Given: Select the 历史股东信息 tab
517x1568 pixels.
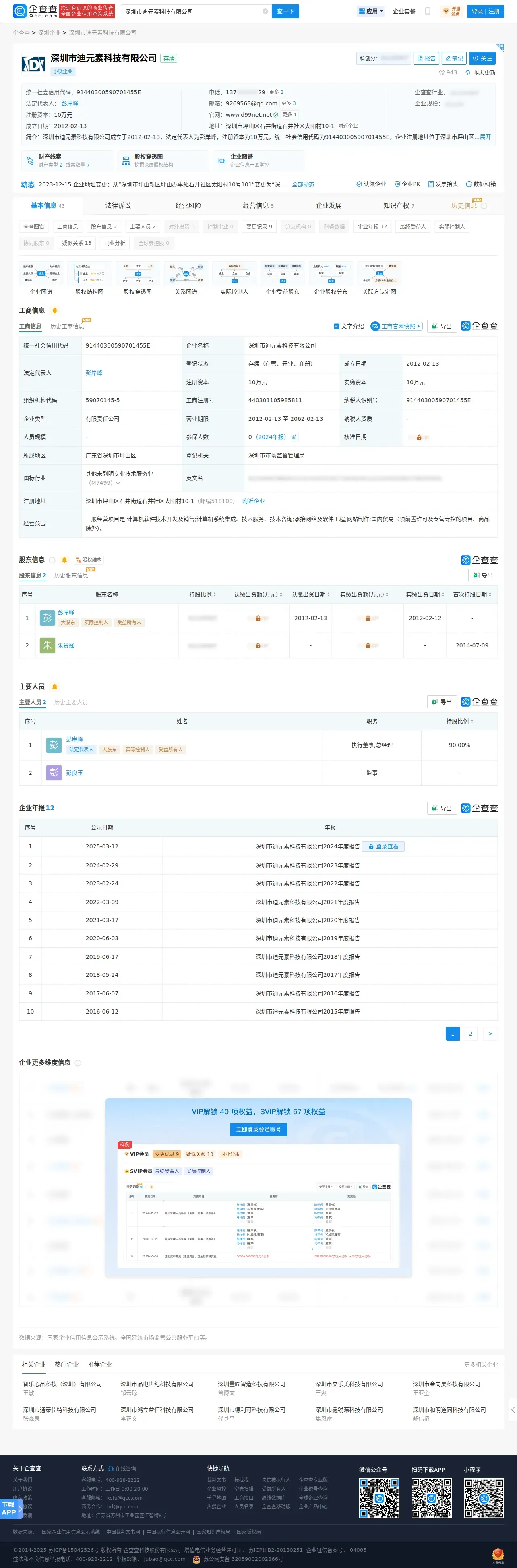Looking at the screenshot, I should click(70, 576).
